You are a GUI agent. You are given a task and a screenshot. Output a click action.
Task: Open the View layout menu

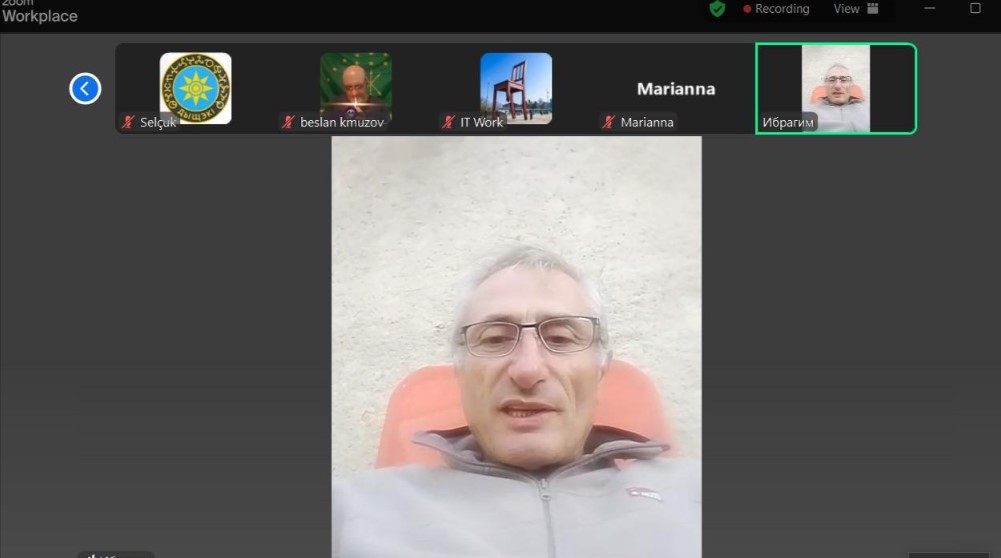[856, 9]
